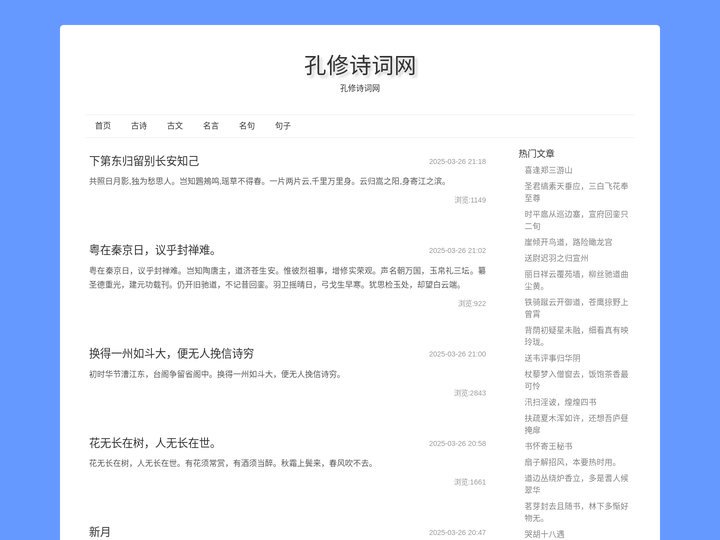The width and height of the screenshot is (720, 540).
Task: Open the article titled 新月
Action: 100,532
